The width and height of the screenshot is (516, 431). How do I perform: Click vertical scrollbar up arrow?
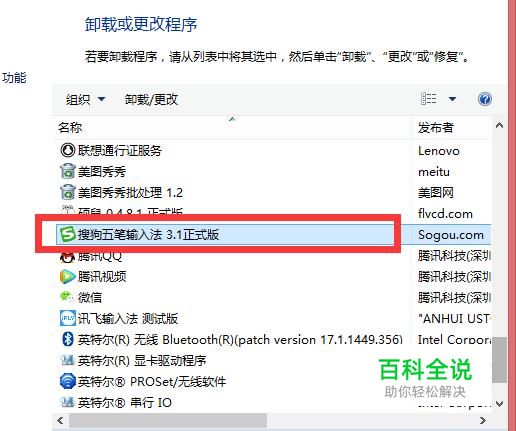pyautogui.click(x=499, y=126)
